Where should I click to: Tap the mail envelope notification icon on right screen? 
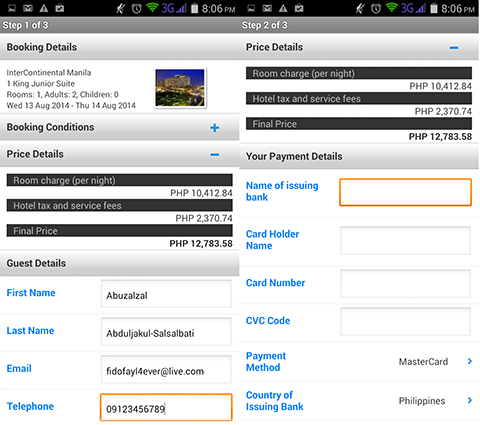tap(267, 8)
